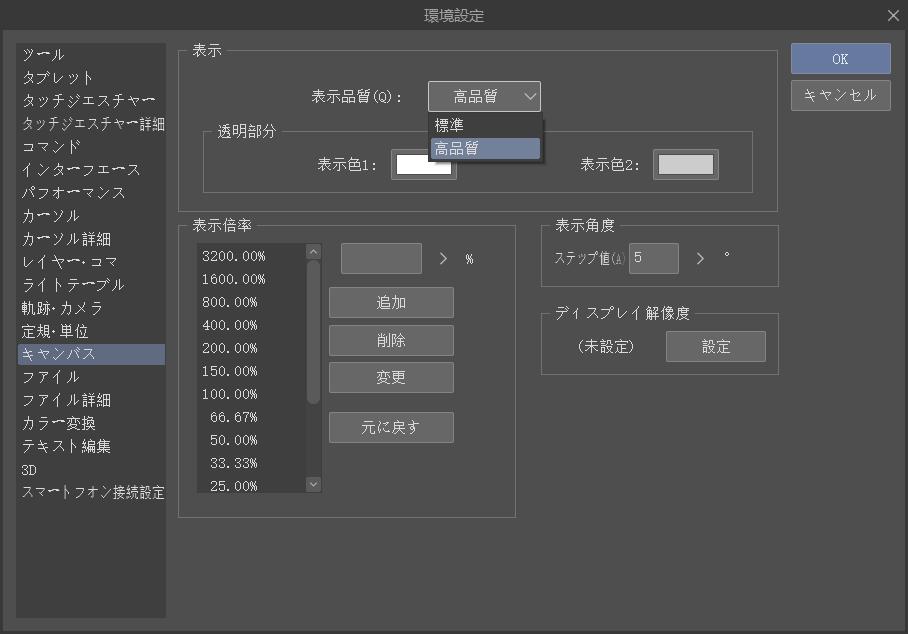Open ファイル詳細 settings

coord(91,400)
